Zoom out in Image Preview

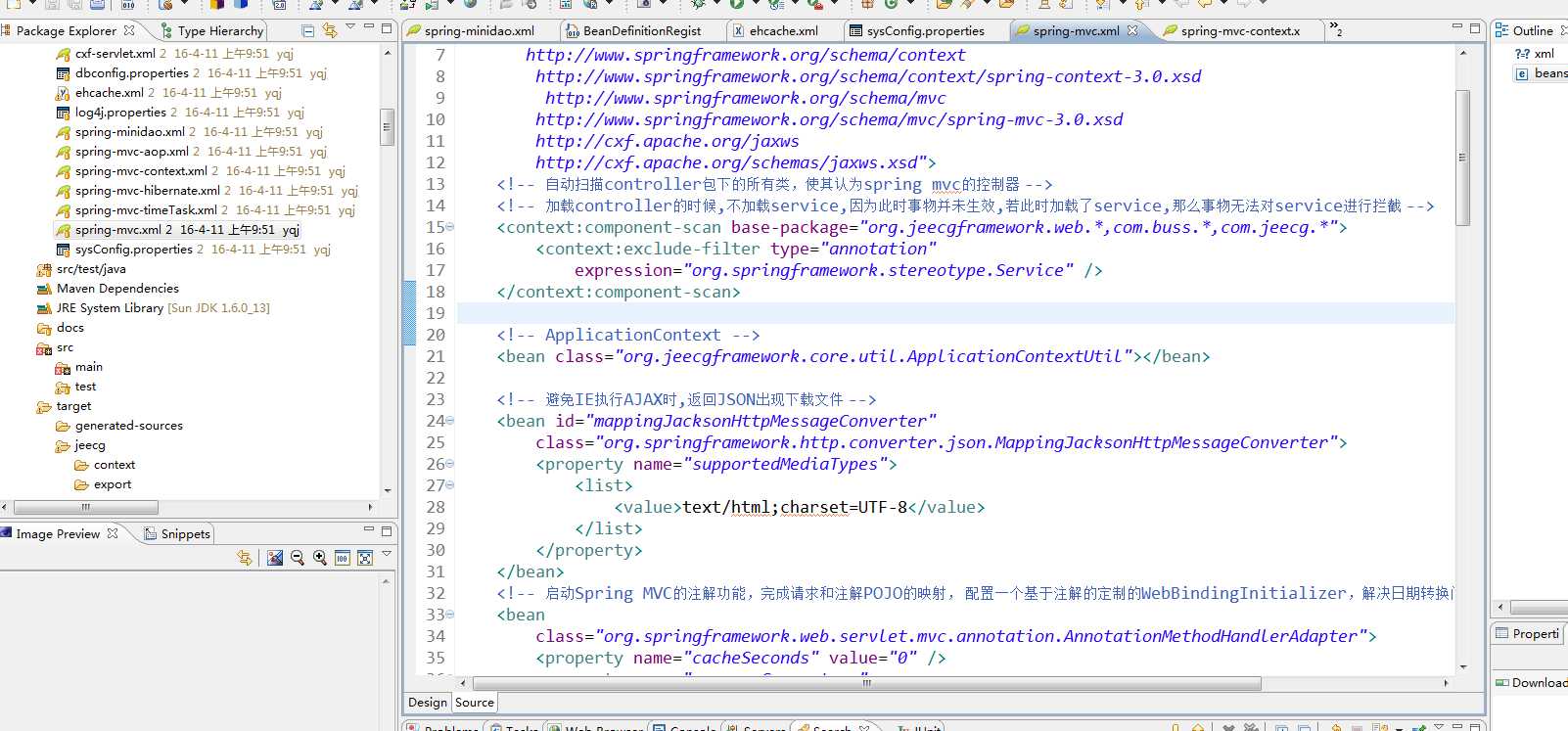pos(298,557)
